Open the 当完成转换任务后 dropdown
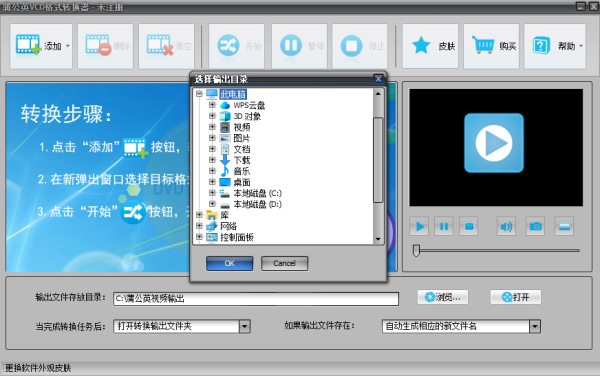The image size is (600, 376). pos(245,327)
